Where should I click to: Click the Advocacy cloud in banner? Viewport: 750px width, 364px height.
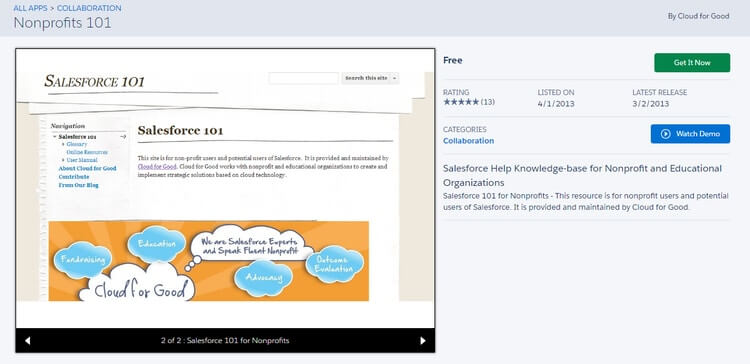(263, 278)
